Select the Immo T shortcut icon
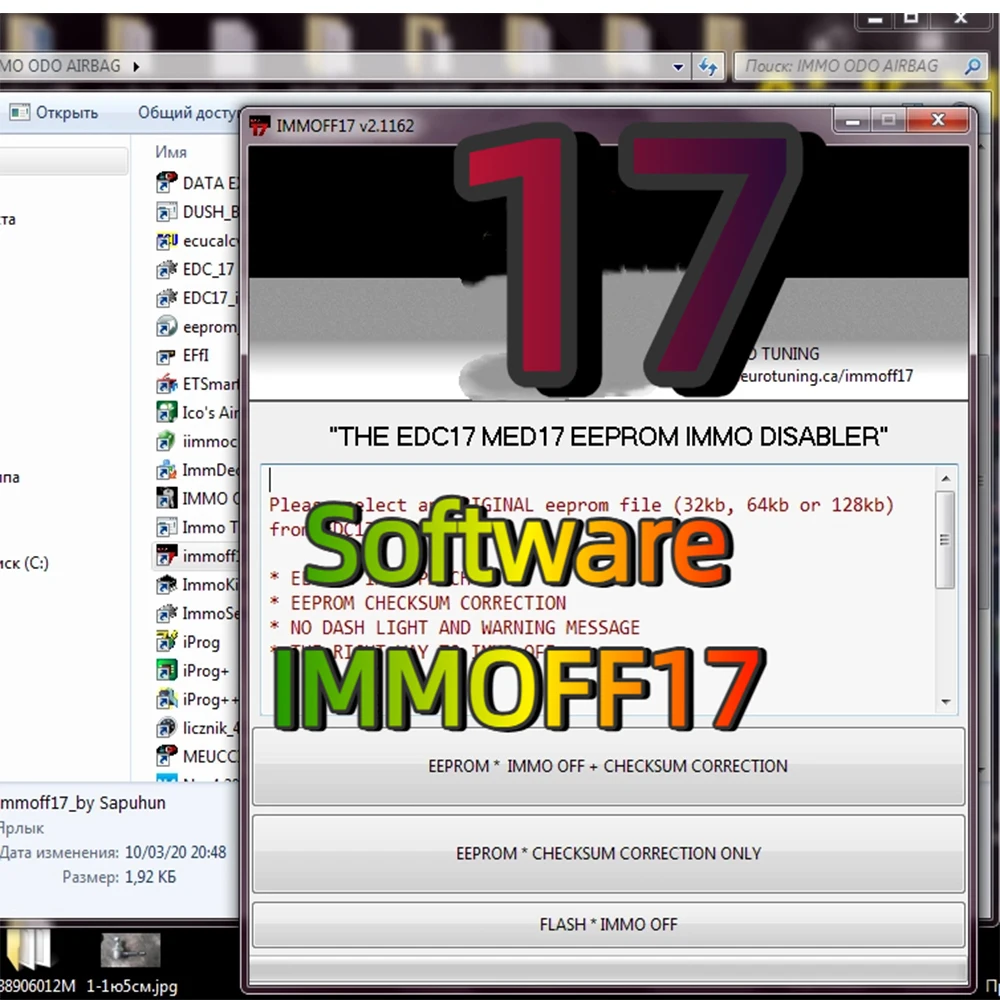 point(166,527)
